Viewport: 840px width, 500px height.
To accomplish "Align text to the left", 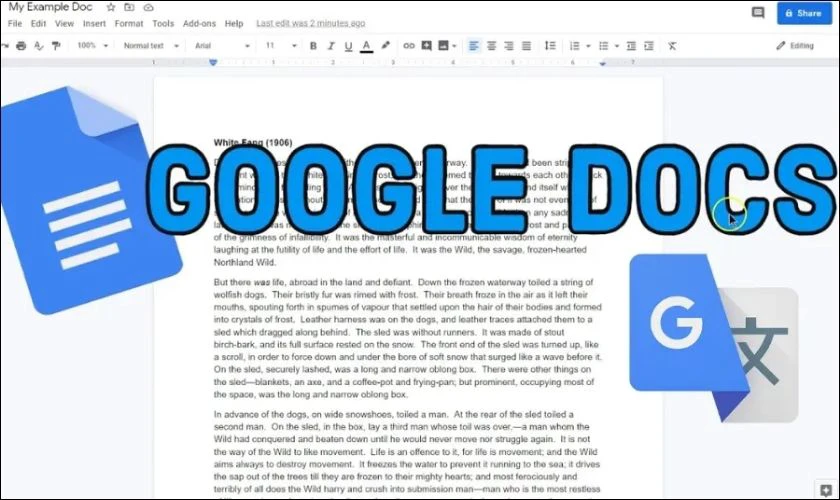I will coord(474,46).
